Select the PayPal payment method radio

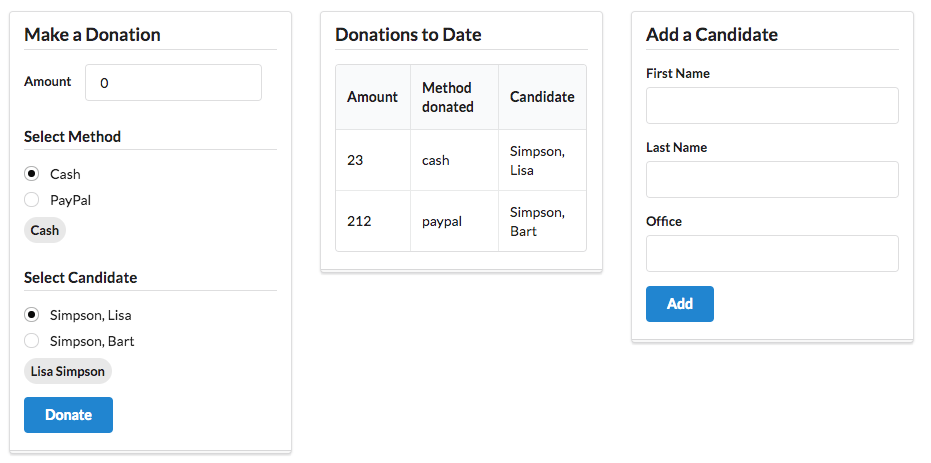click(x=32, y=200)
